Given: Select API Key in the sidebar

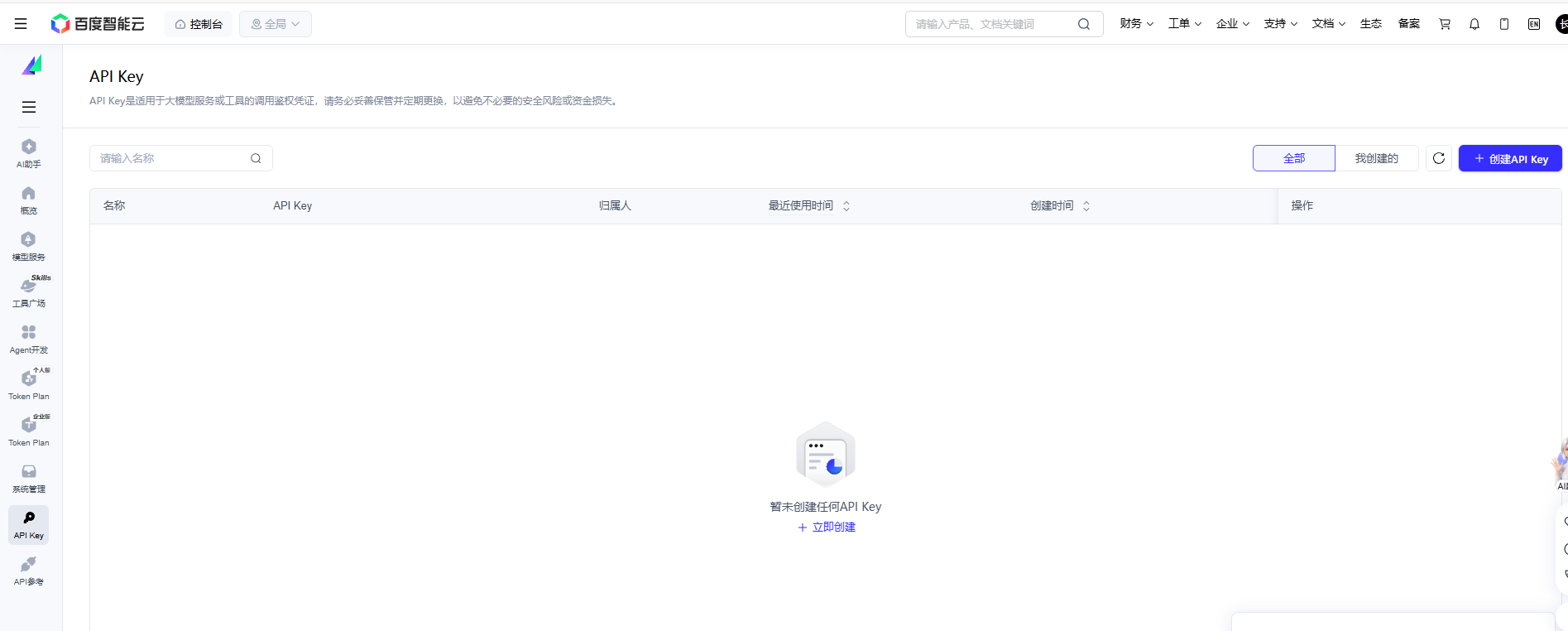Looking at the screenshot, I should (x=29, y=525).
